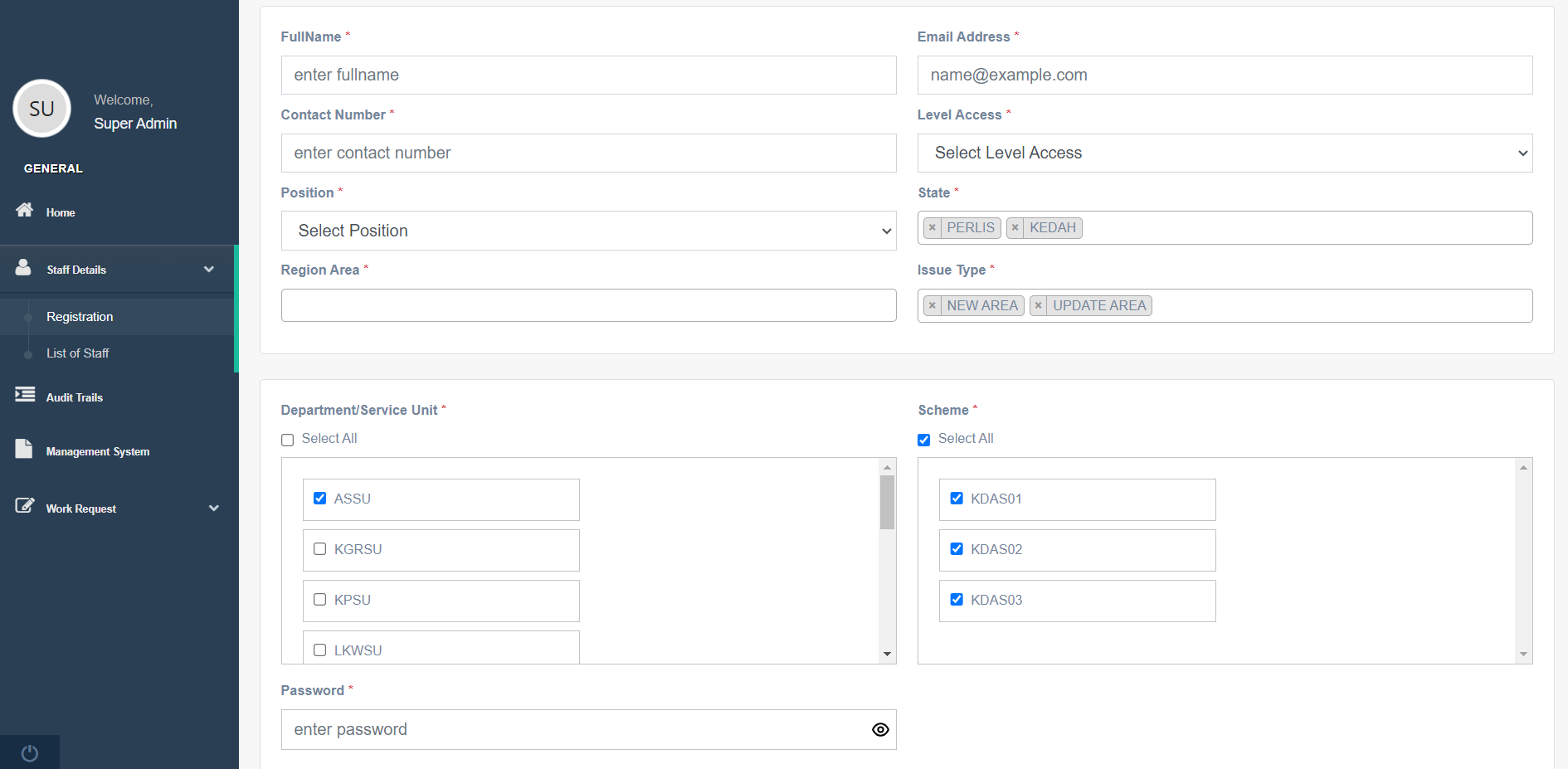Click the FullName input field
The height and width of the screenshot is (769, 1568).
pos(588,75)
